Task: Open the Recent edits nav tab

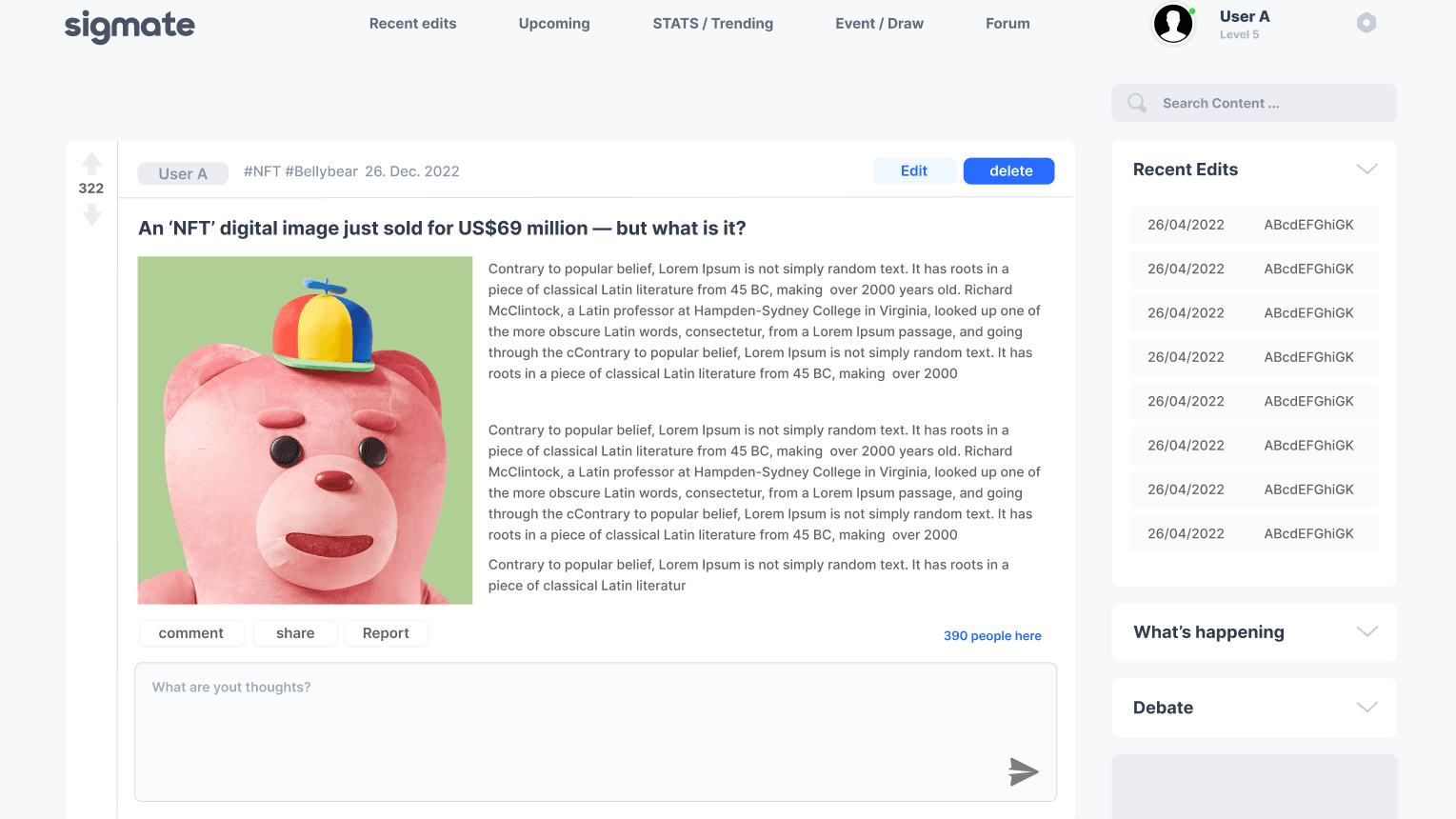Action: pyautogui.click(x=412, y=24)
